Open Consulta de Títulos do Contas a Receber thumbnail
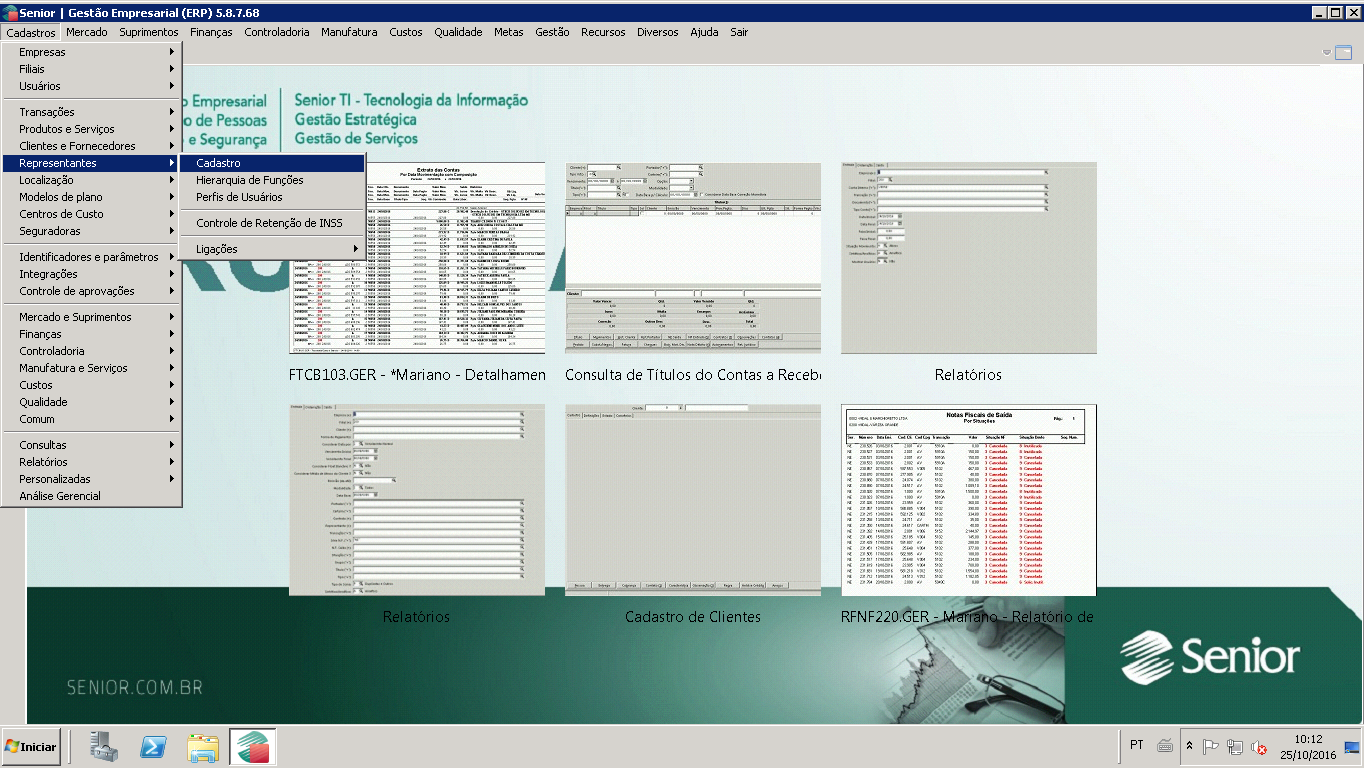 [693, 258]
